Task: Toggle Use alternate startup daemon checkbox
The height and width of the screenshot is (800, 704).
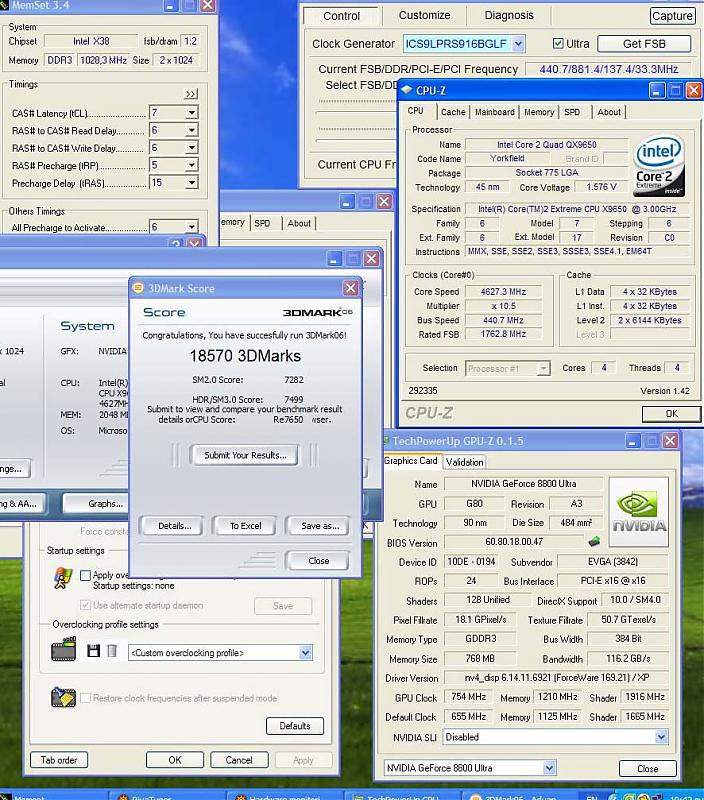Action: (86, 605)
